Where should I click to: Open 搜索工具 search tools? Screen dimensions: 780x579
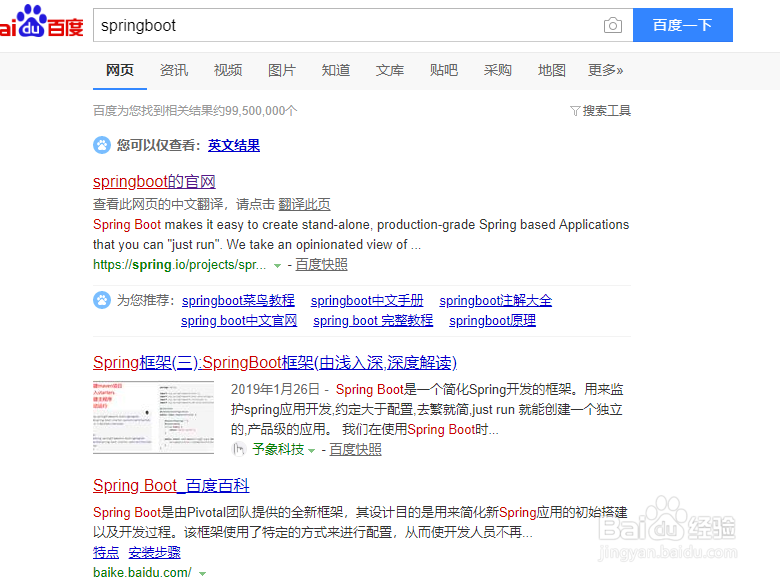(x=606, y=111)
